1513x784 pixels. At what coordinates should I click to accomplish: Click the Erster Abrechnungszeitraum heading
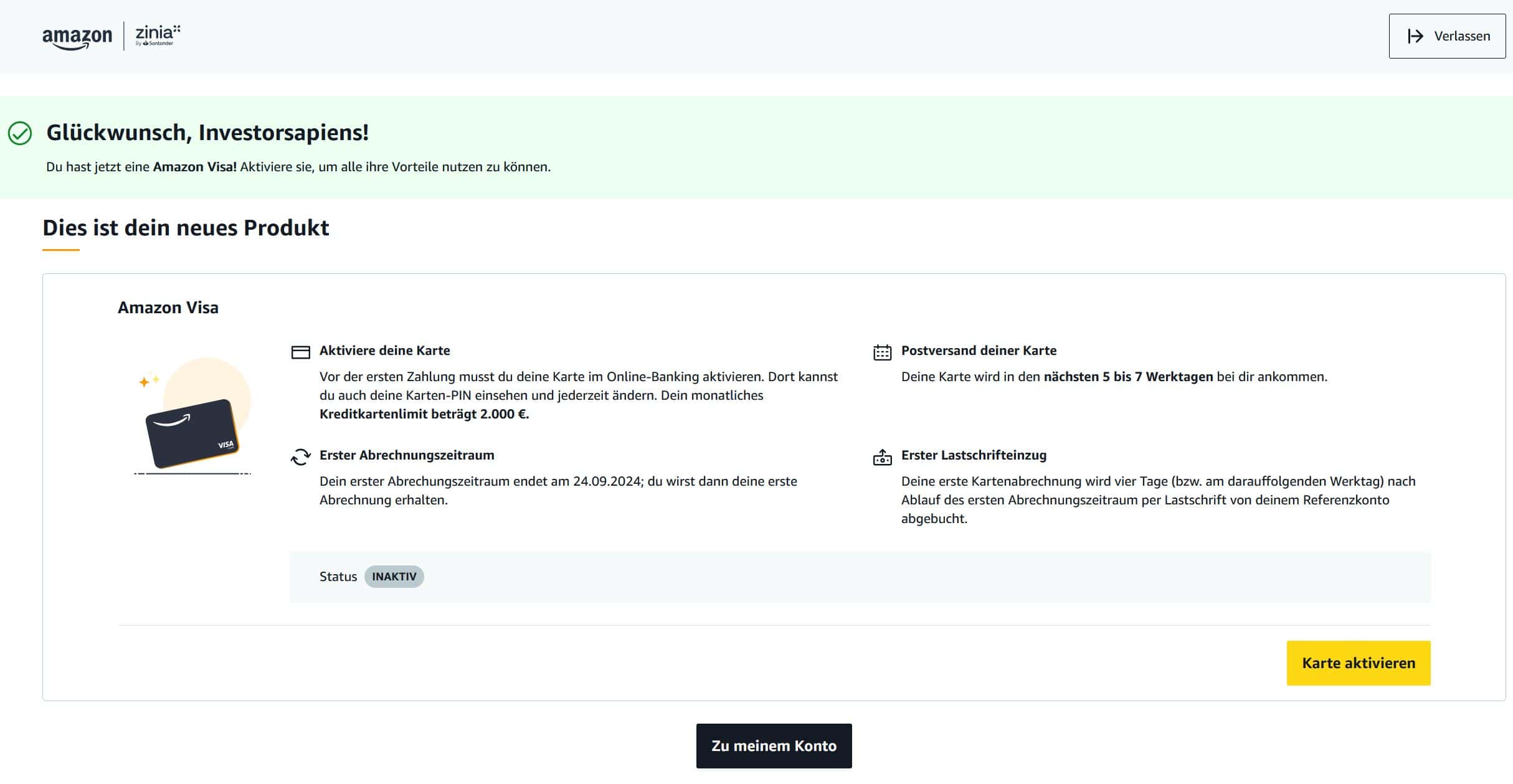[x=407, y=455]
